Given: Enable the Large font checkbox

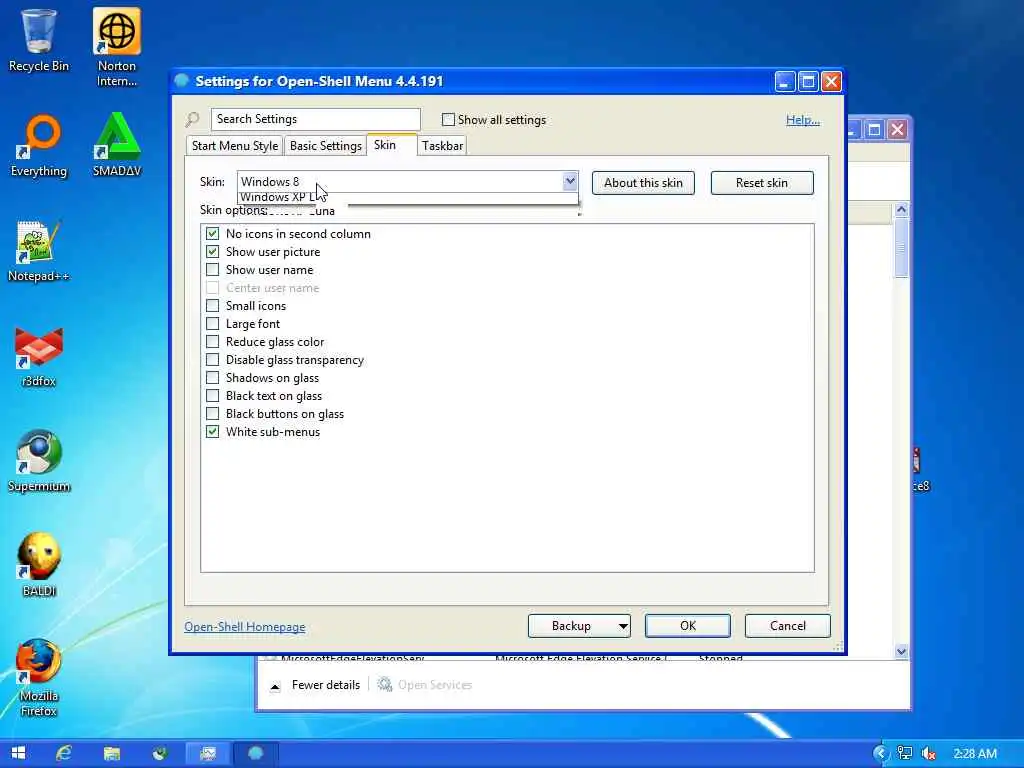Looking at the screenshot, I should (x=212, y=324).
